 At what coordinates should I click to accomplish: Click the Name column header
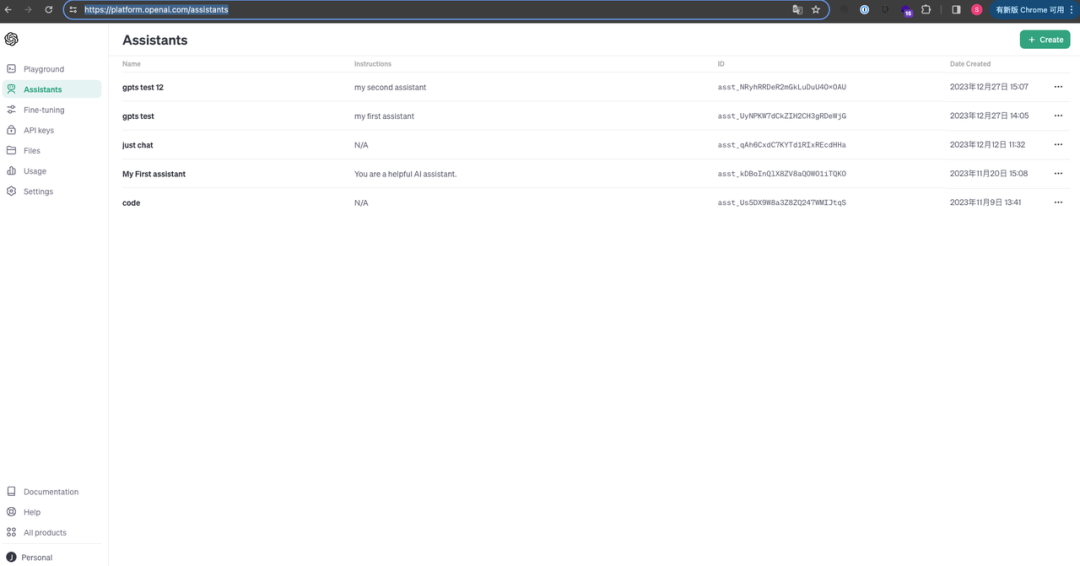(x=132, y=64)
